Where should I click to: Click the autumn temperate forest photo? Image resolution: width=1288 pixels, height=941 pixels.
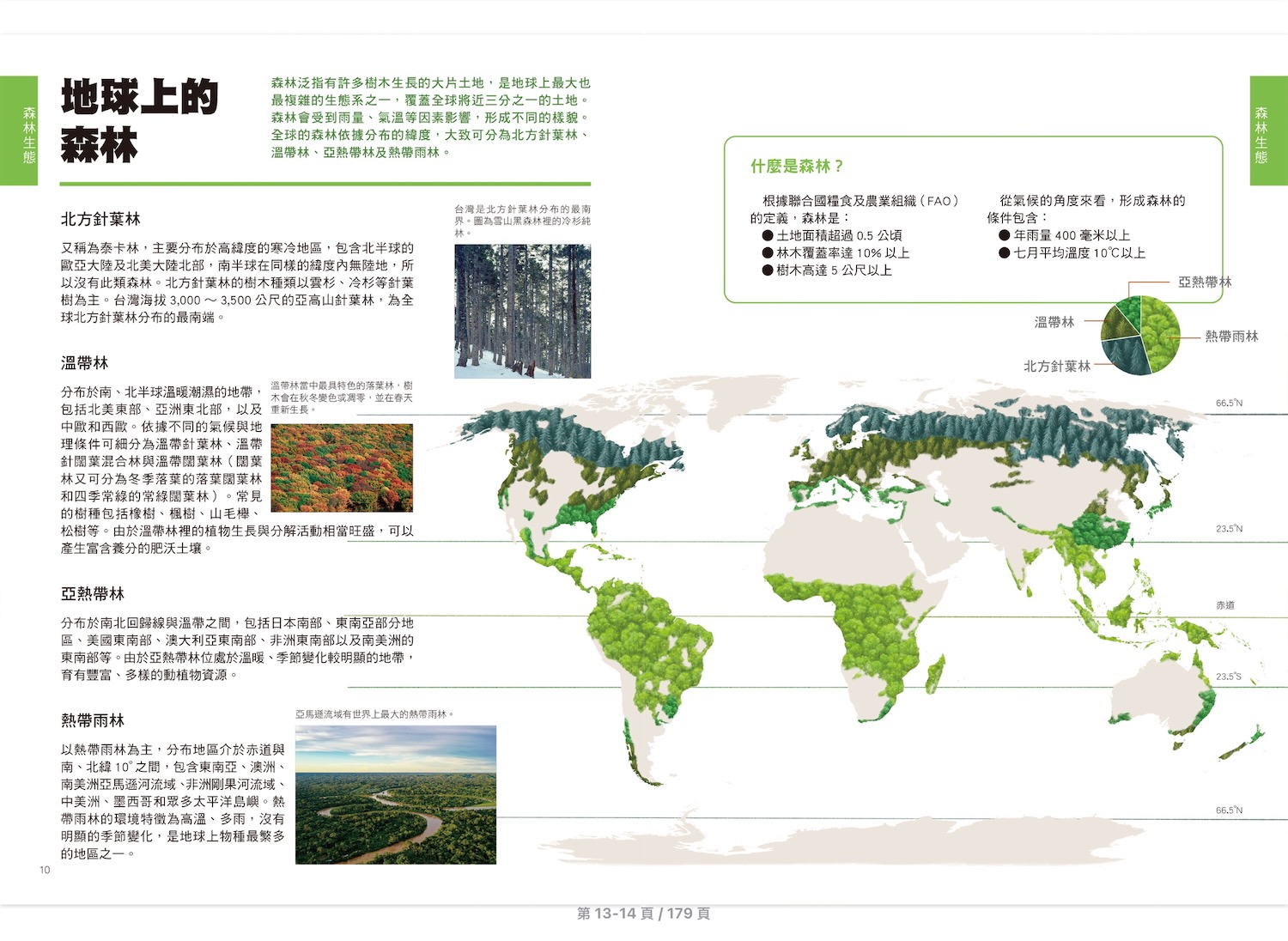pos(342,468)
